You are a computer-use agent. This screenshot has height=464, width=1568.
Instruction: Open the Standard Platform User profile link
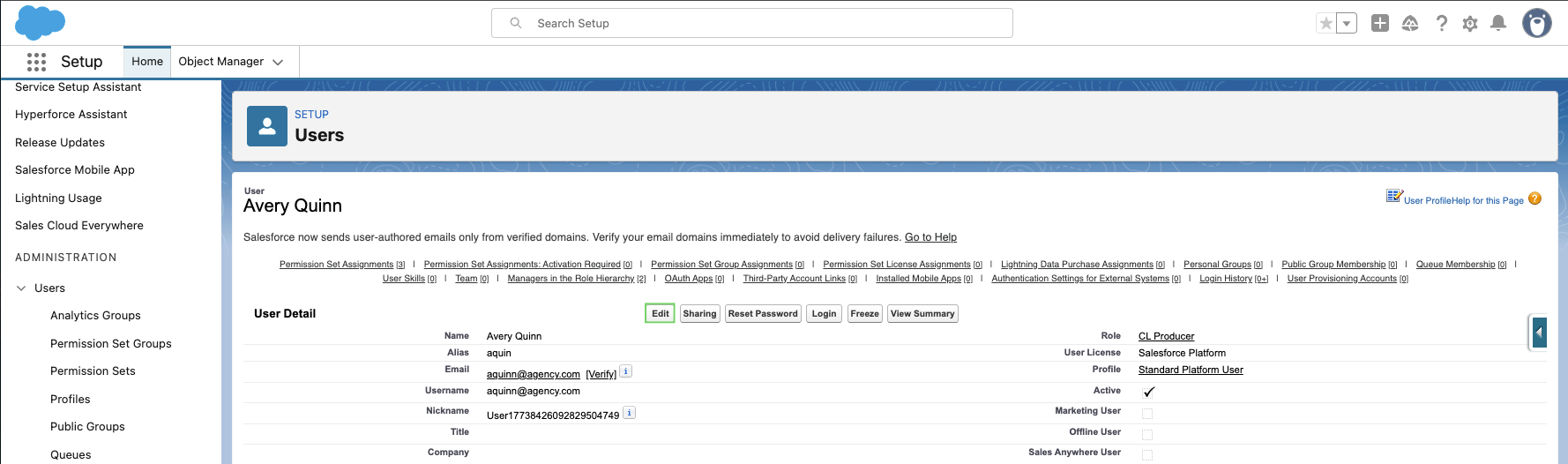point(1191,370)
